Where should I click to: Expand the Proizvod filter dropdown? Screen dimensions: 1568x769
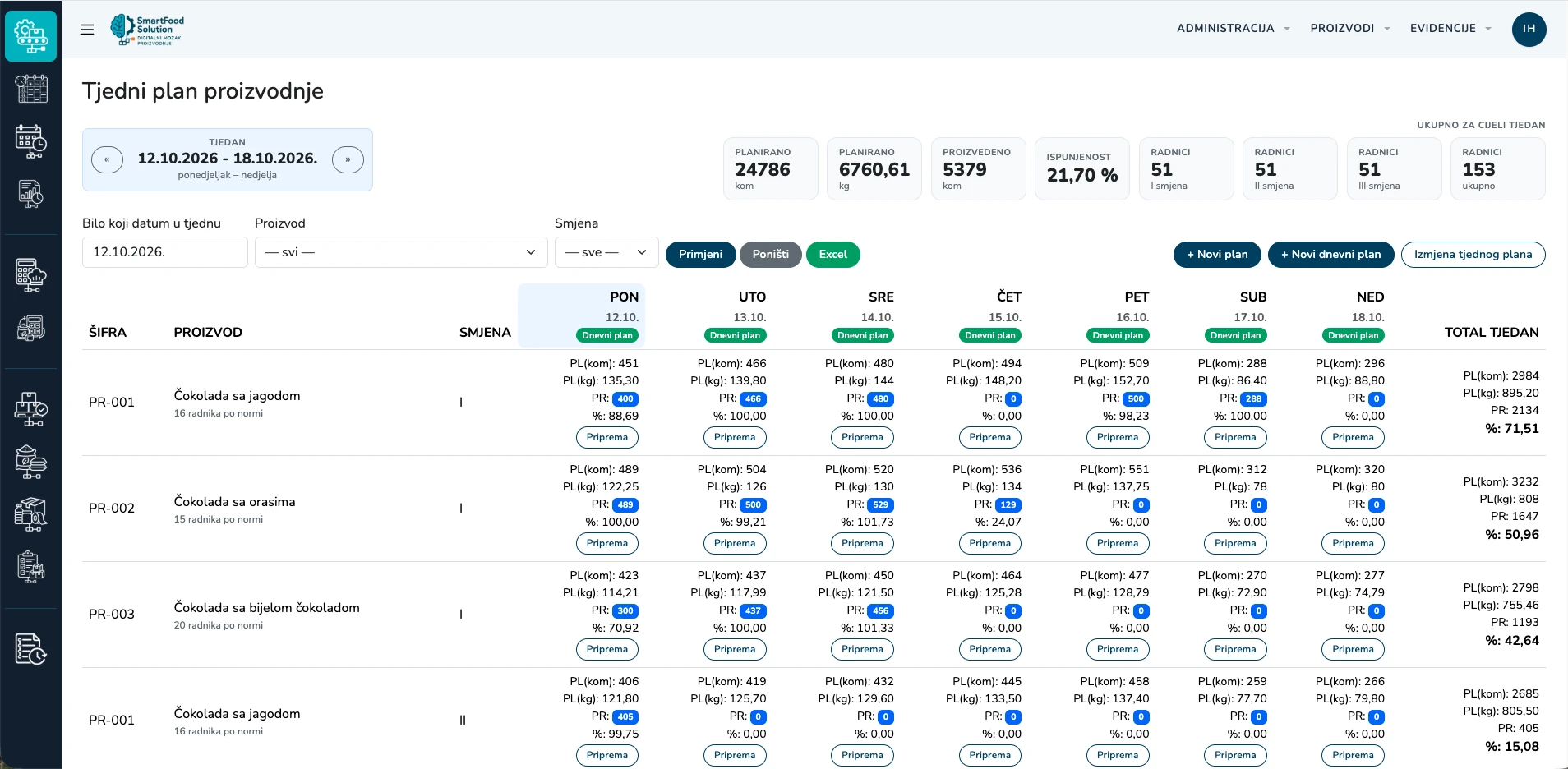click(401, 252)
